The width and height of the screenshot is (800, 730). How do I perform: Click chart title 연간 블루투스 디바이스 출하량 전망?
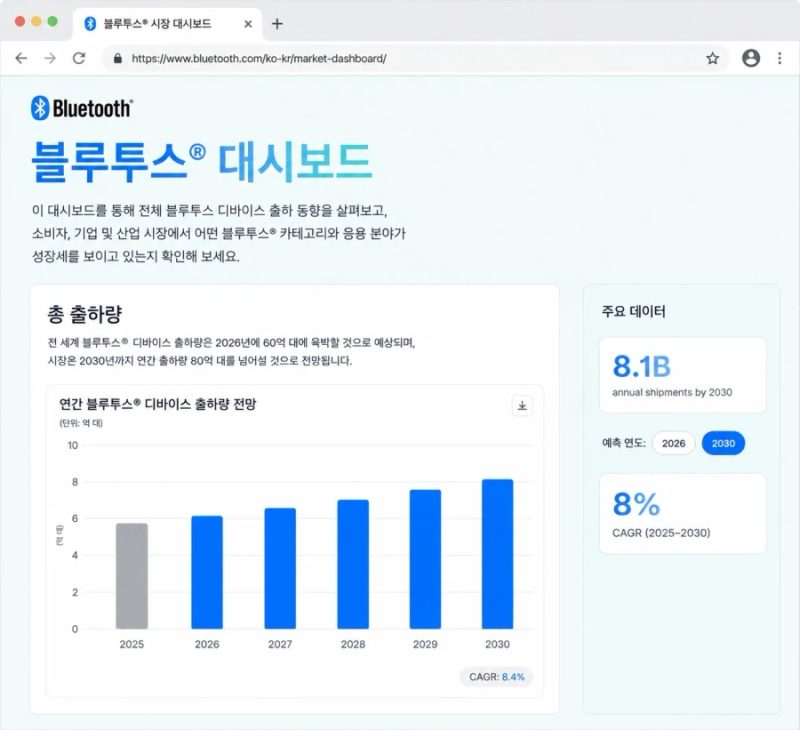tap(158, 404)
